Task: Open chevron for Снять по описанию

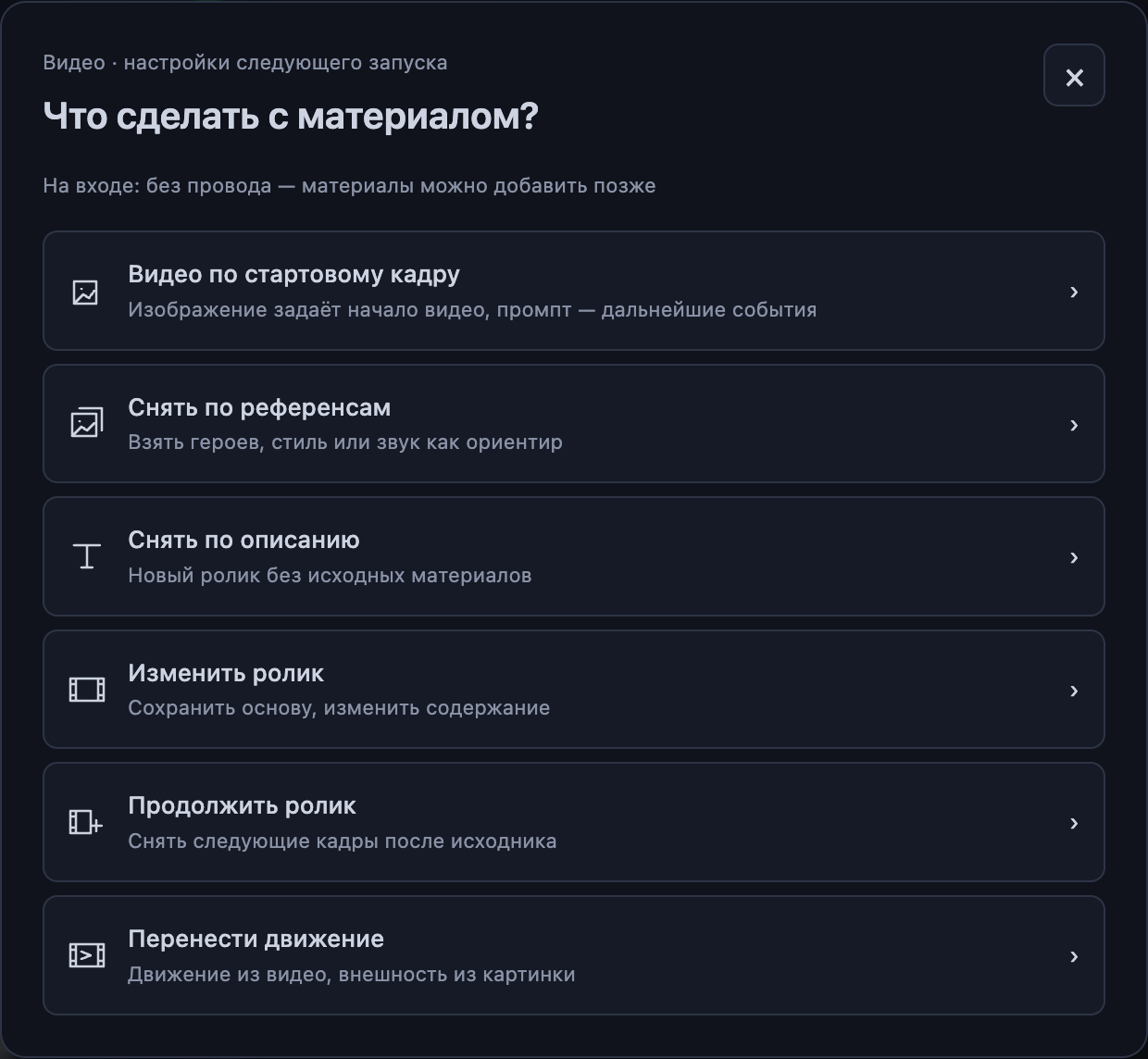Action: [1074, 557]
